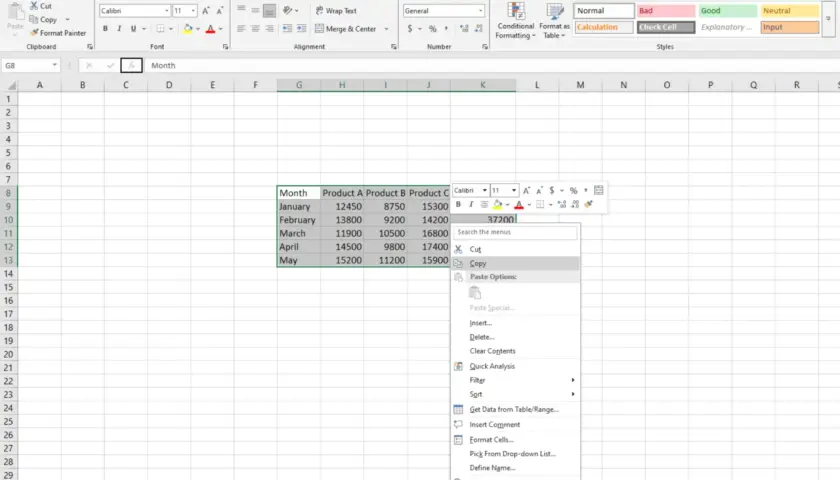Apply Percent Style in the ribbon Number group
The height and width of the screenshot is (480, 840).
pyautogui.click(x=432, y=28)
